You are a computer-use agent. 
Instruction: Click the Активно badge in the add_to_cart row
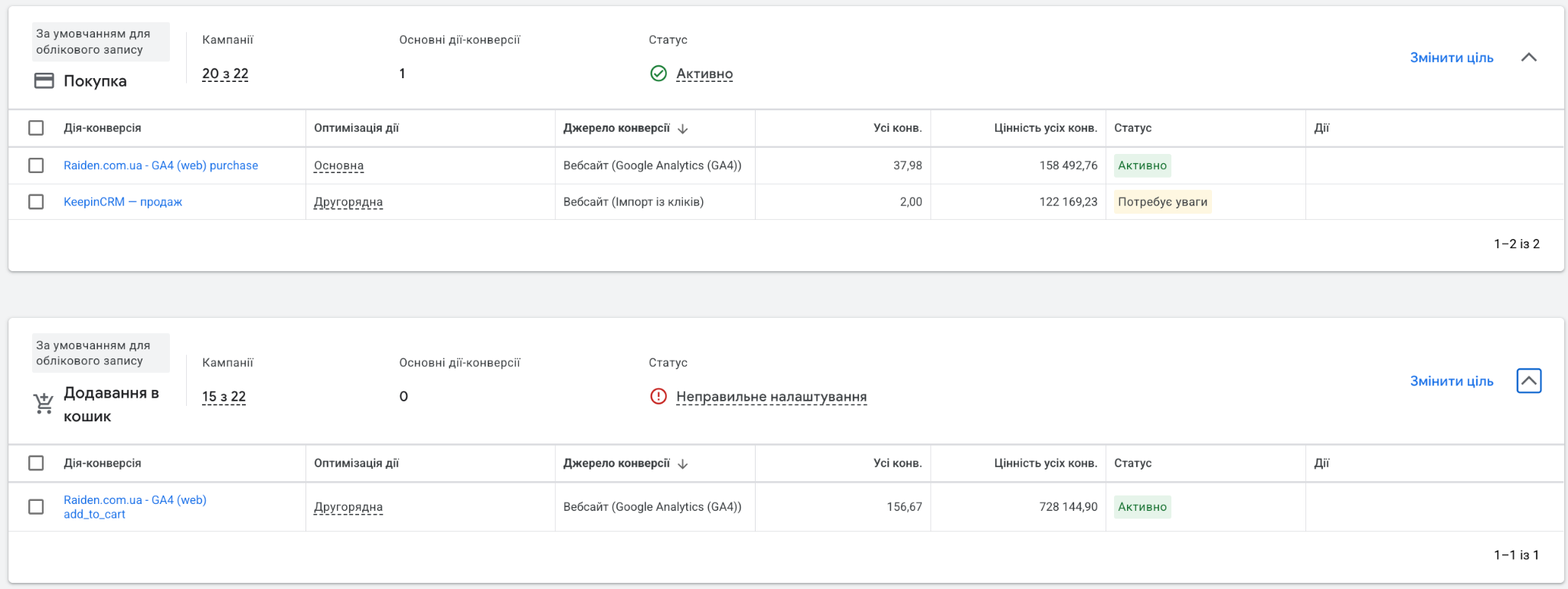click(1142, 507)
